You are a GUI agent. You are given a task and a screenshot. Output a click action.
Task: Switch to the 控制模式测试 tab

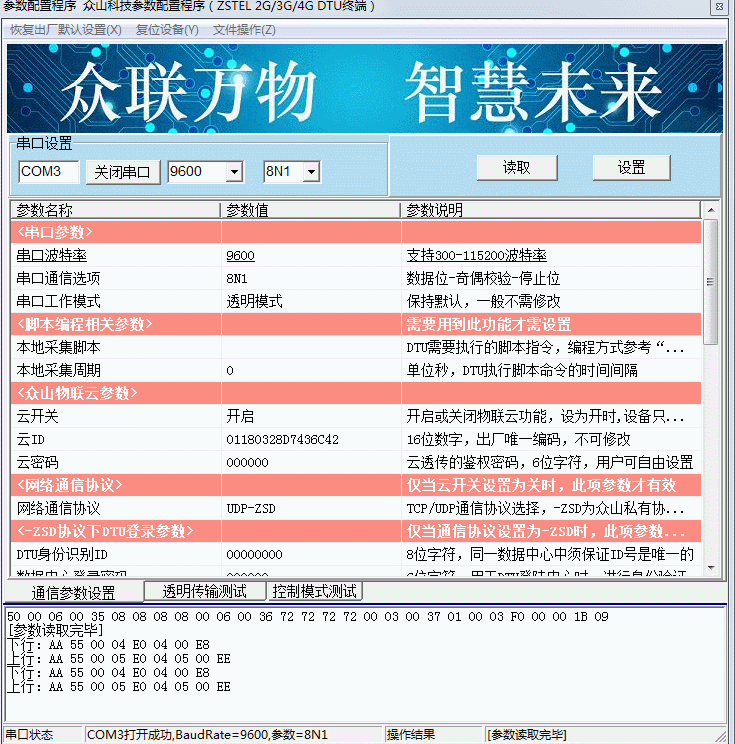[x=314, y=591]
